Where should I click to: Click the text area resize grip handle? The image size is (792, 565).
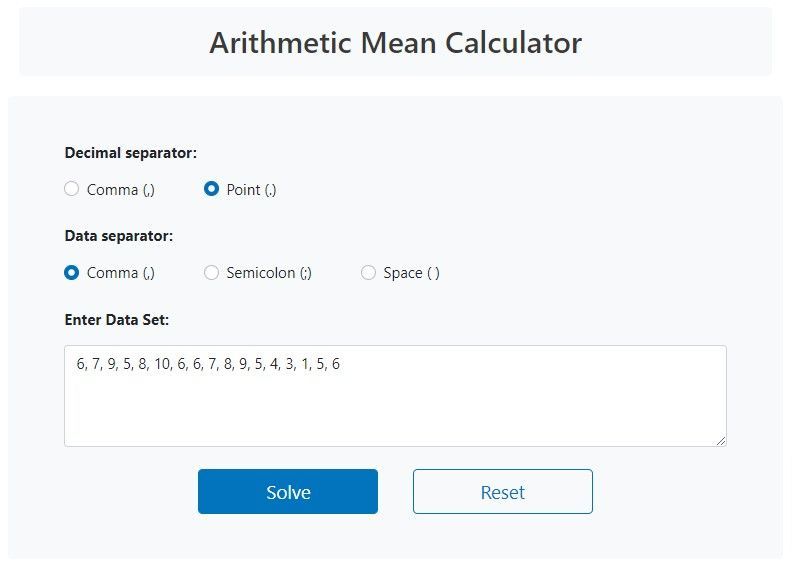[x=721, y=441]
